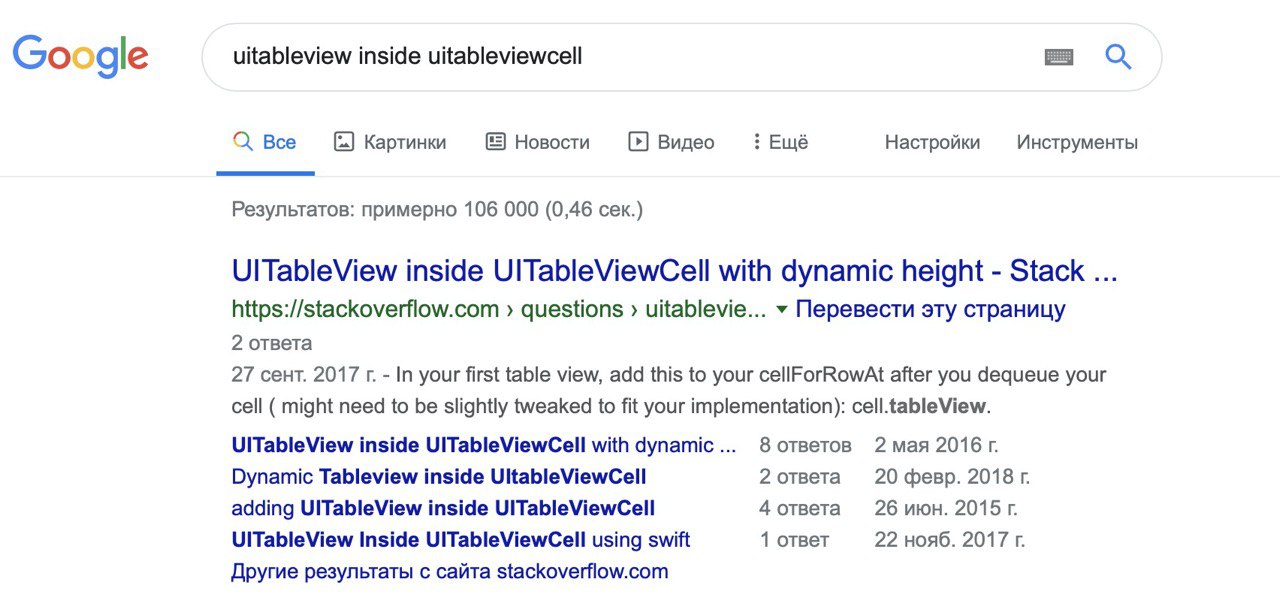This screenshot has height=601, width=1280.
Task: Click the date 26 июн. 2015 г.
Action: 946,508
